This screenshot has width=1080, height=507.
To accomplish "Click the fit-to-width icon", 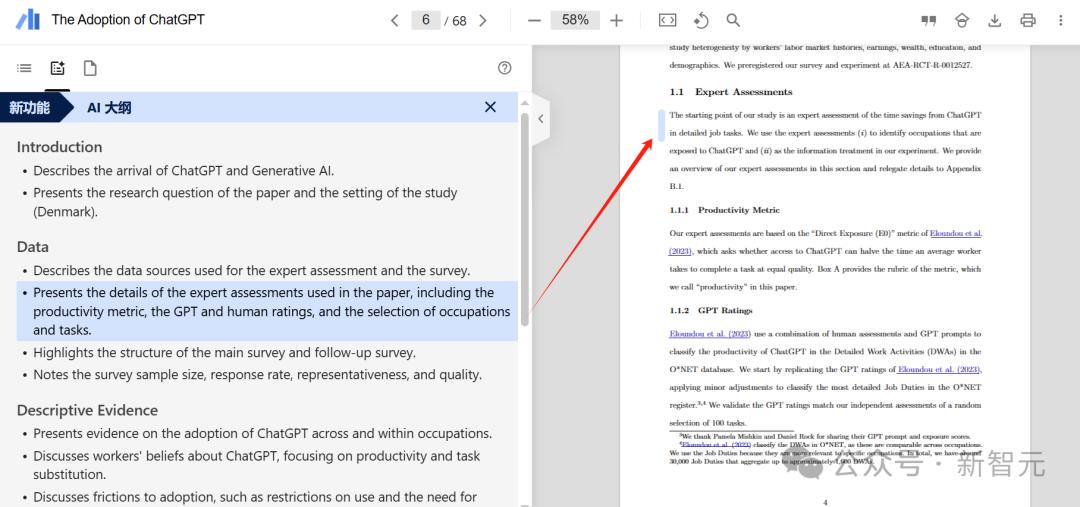I will click(x=668, y=20).
